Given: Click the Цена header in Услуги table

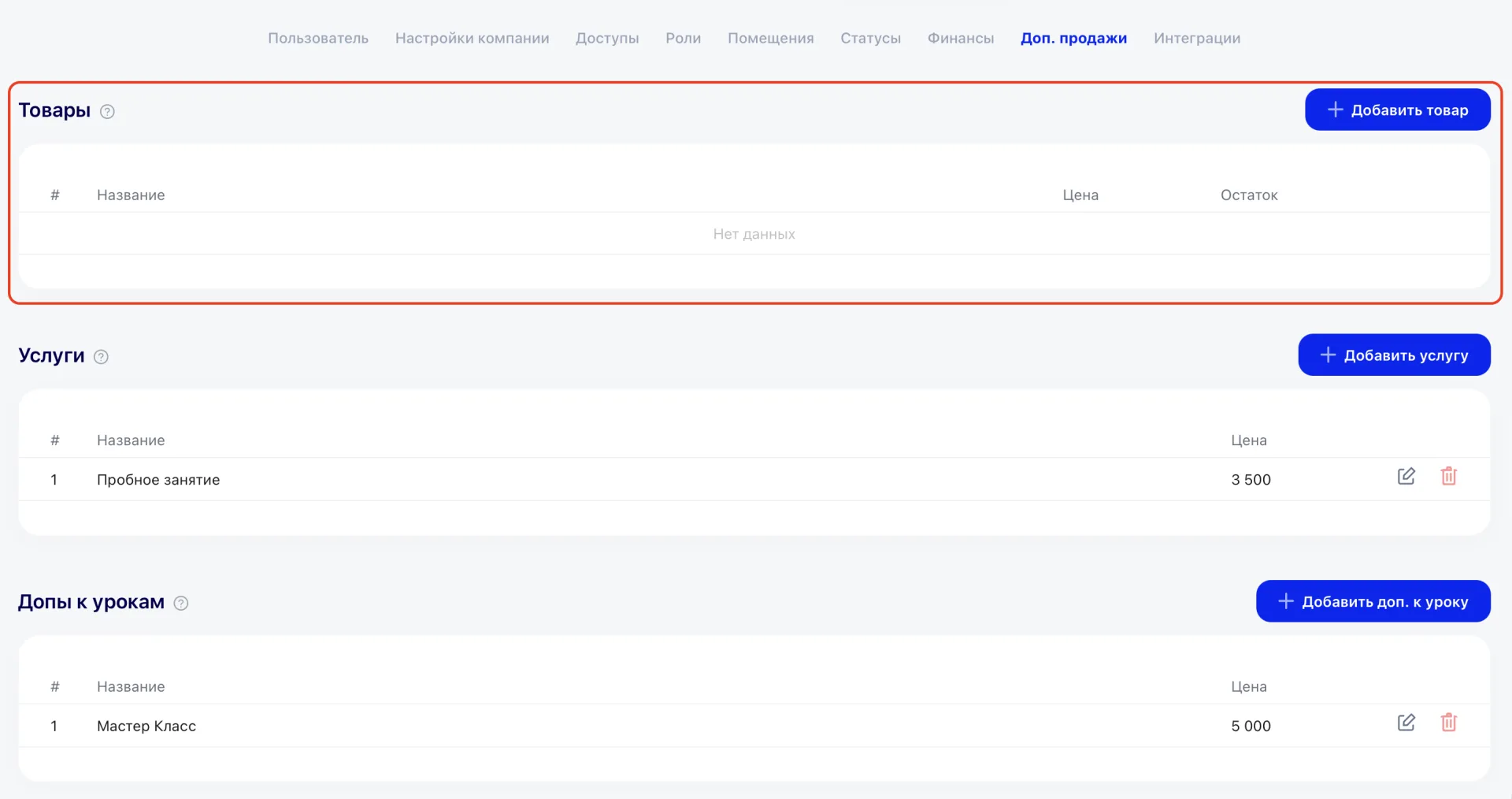Looking at the screenshot, I should [1249, 440].
